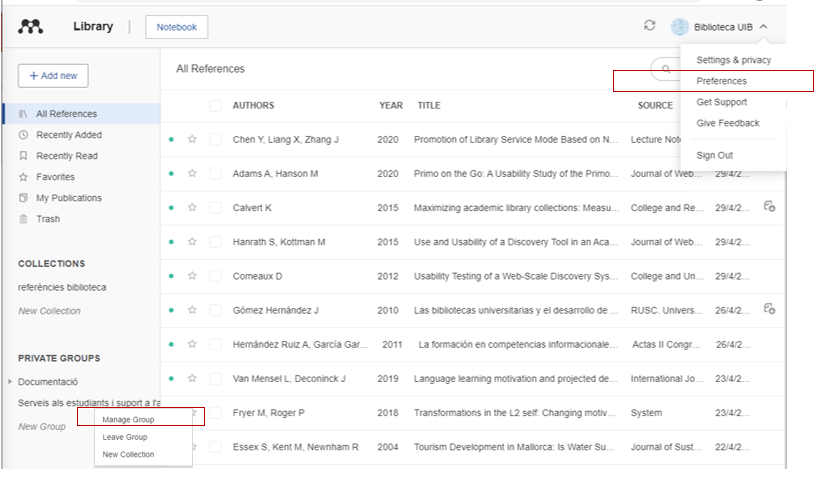Open Recently Added list
The width and height of the screenshot is (825, 487).
coord(69,135)
